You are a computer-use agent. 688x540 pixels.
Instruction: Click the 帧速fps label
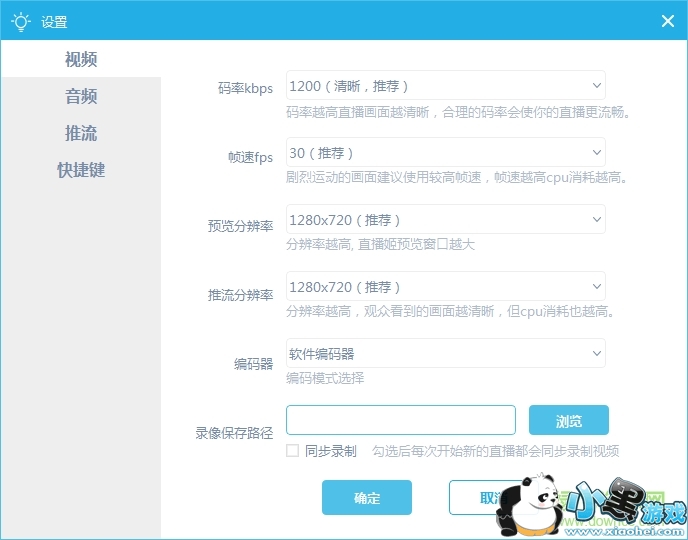pyautogui.click(x=251, y=157)
